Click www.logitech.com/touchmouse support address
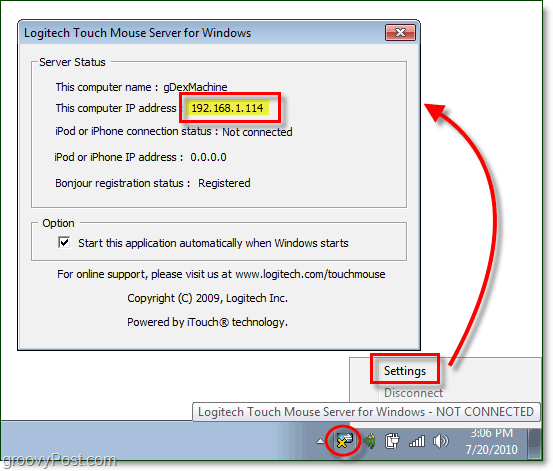Viewport: 553px width, 471px height. [310, 274]
